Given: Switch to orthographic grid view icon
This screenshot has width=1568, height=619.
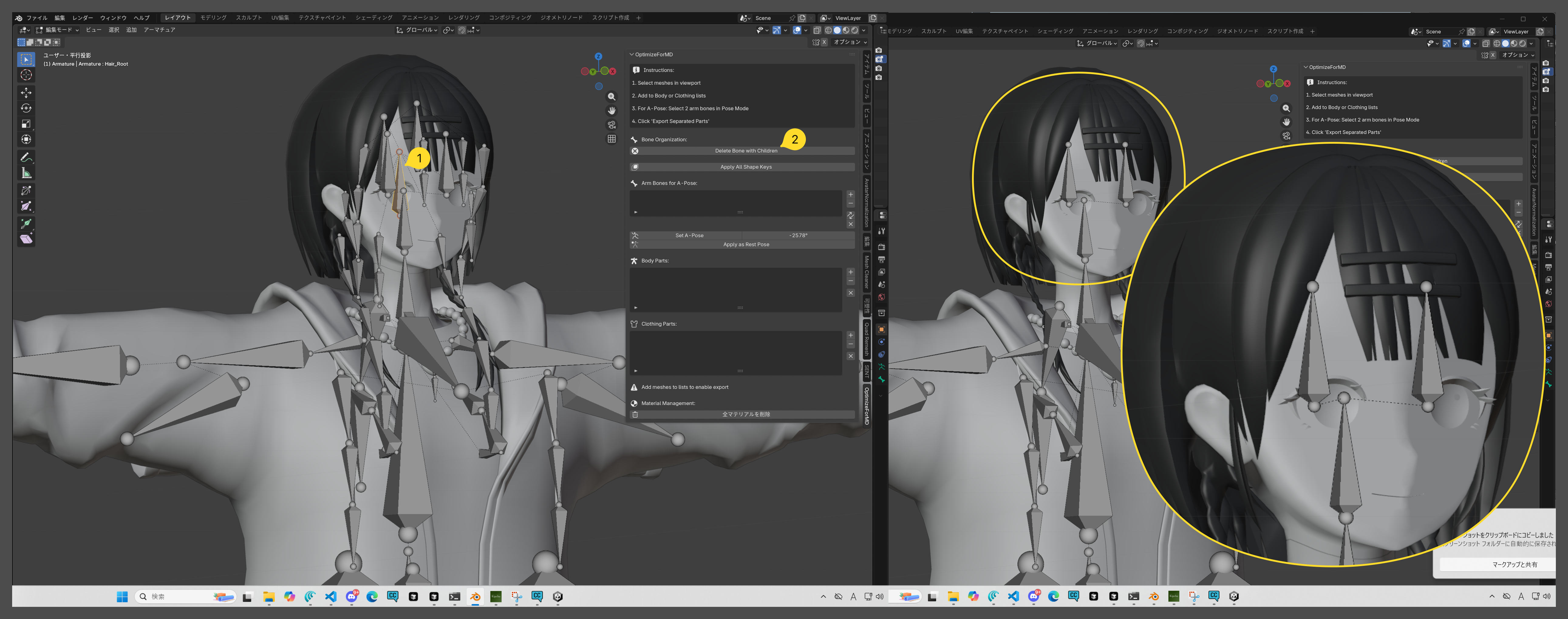Looking at the screenshot, I should (x=611, y=139).
